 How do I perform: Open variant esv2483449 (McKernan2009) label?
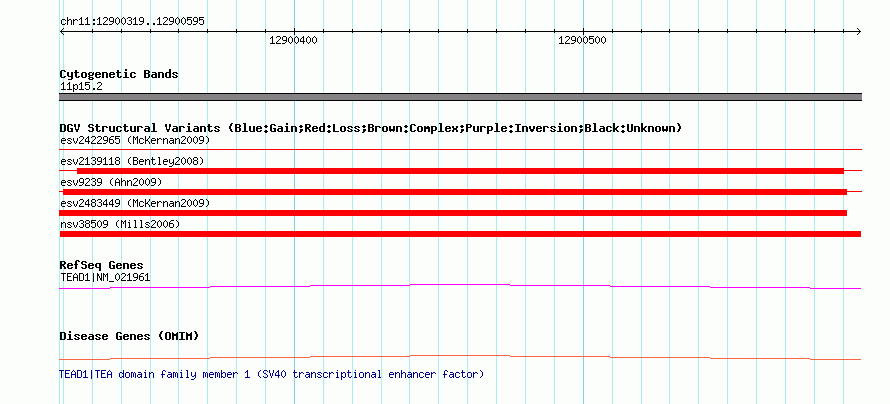pos(135,203)
